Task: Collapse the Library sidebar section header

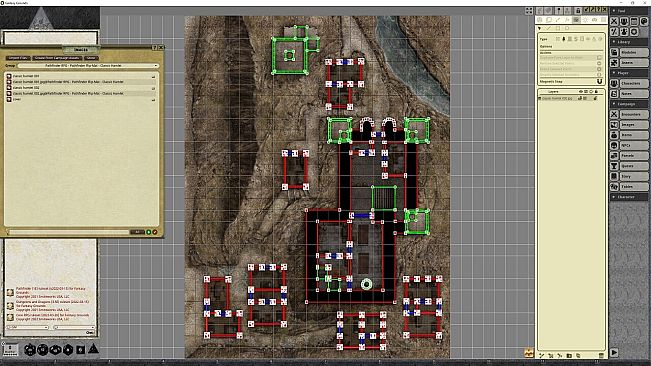Action: 629,42
